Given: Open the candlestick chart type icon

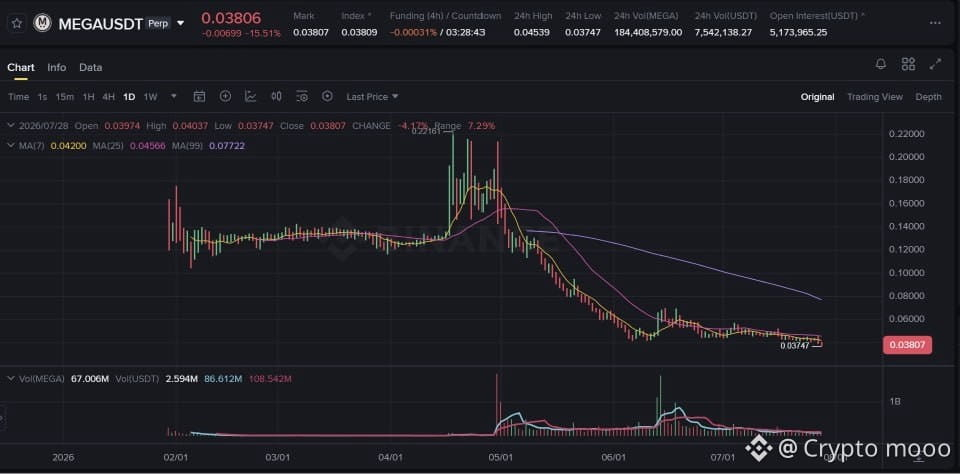Looking at the screenshot, I should (x=276, y=96).
